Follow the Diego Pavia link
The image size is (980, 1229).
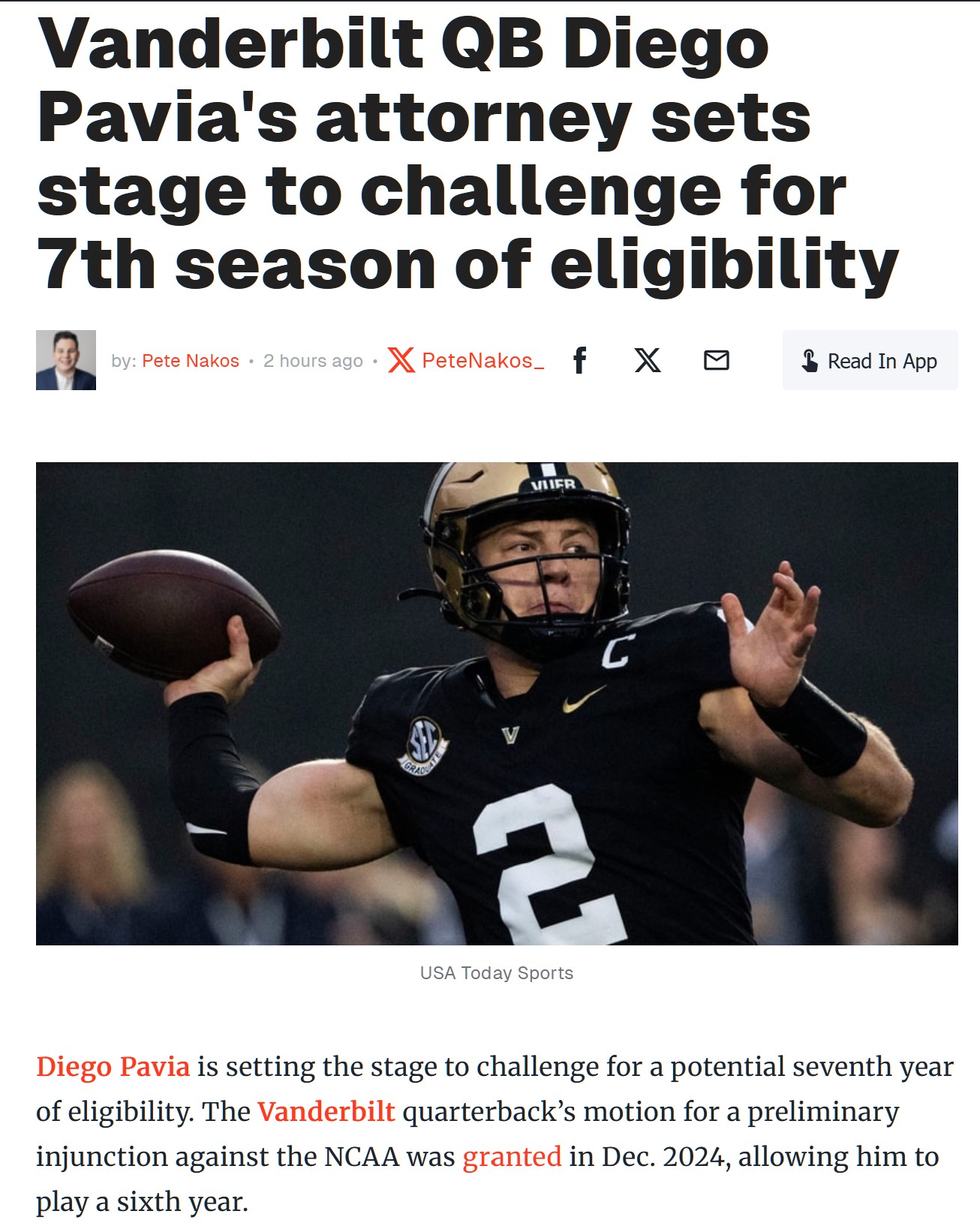click(113, 1066)
